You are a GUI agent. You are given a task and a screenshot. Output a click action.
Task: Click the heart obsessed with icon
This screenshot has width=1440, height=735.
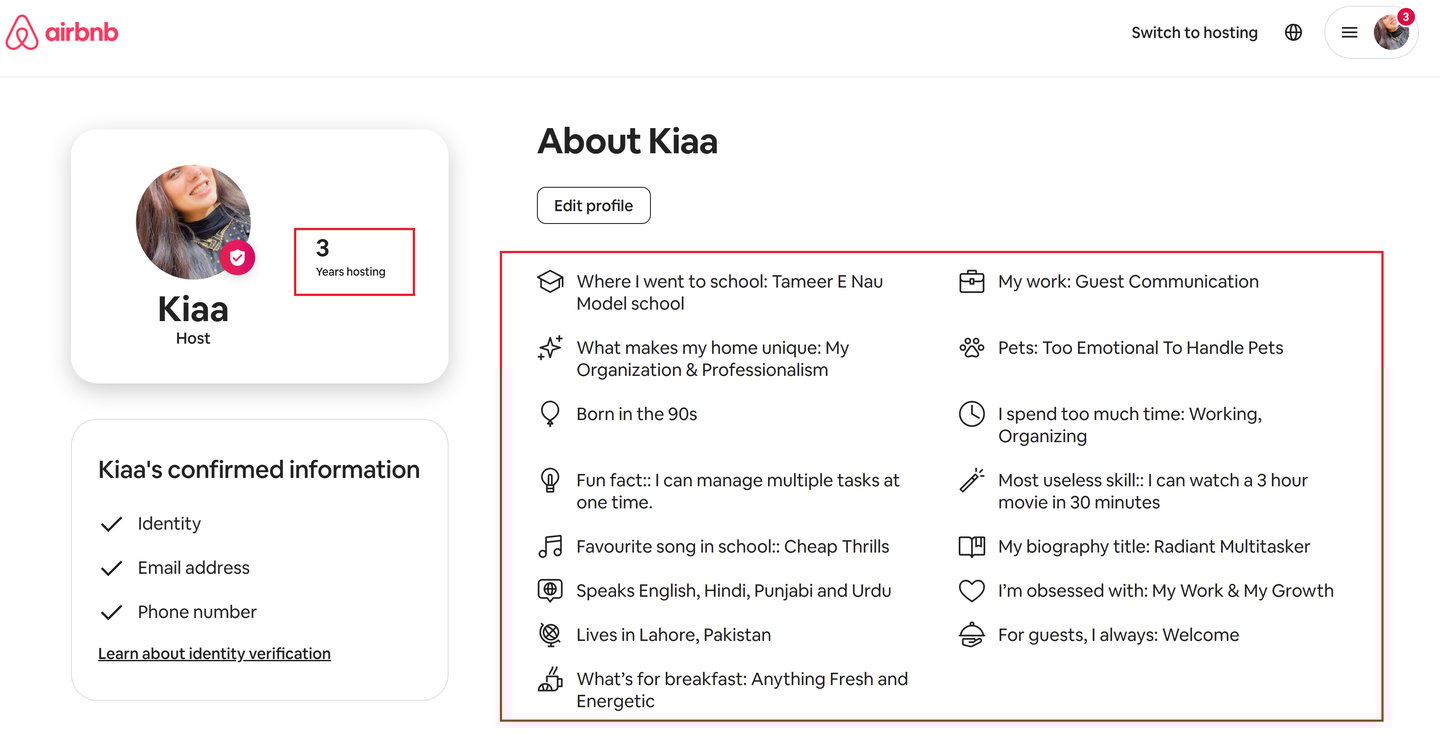(971, 591)
